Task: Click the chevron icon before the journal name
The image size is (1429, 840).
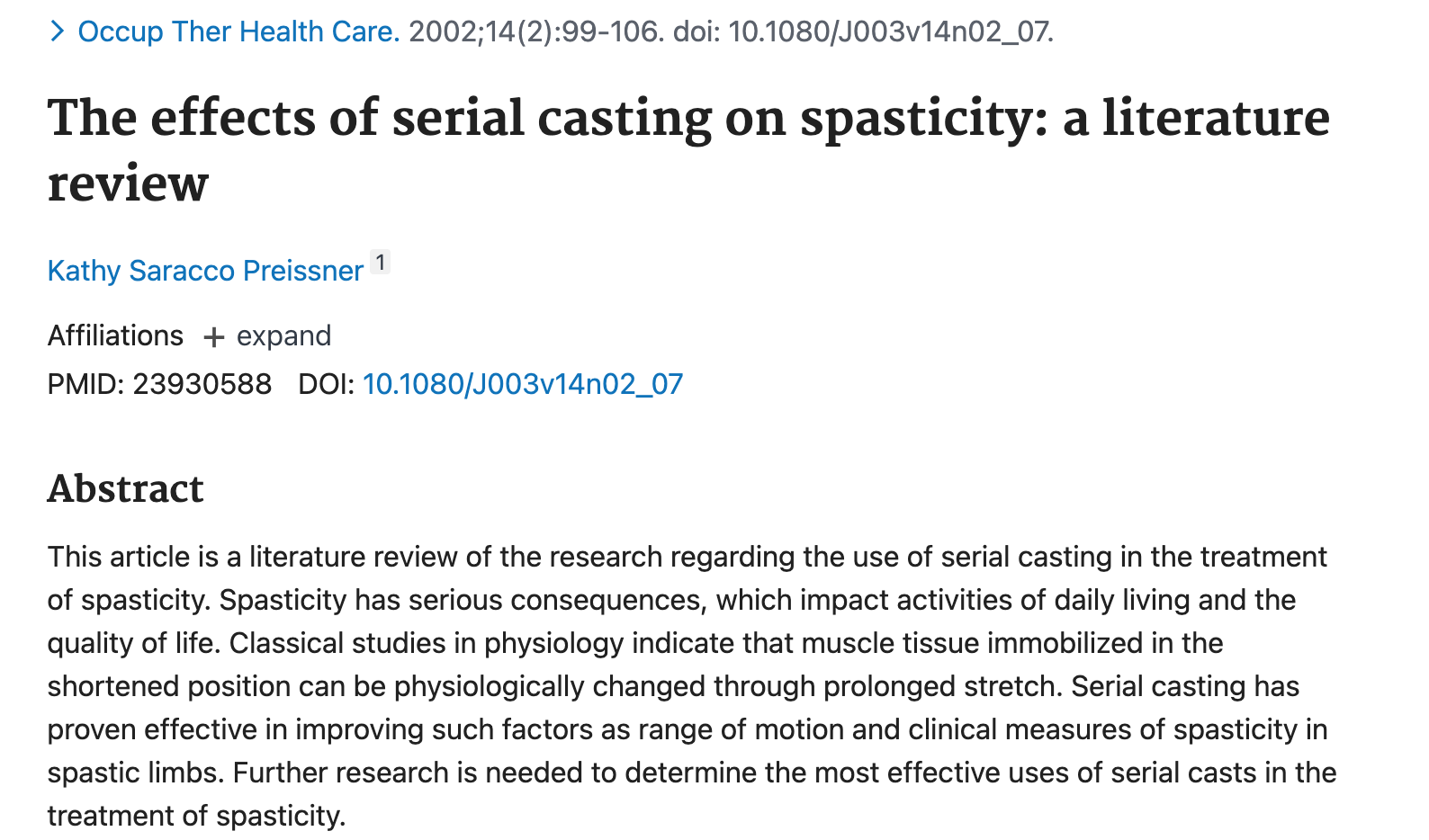Action: click(x=58, y=31)
